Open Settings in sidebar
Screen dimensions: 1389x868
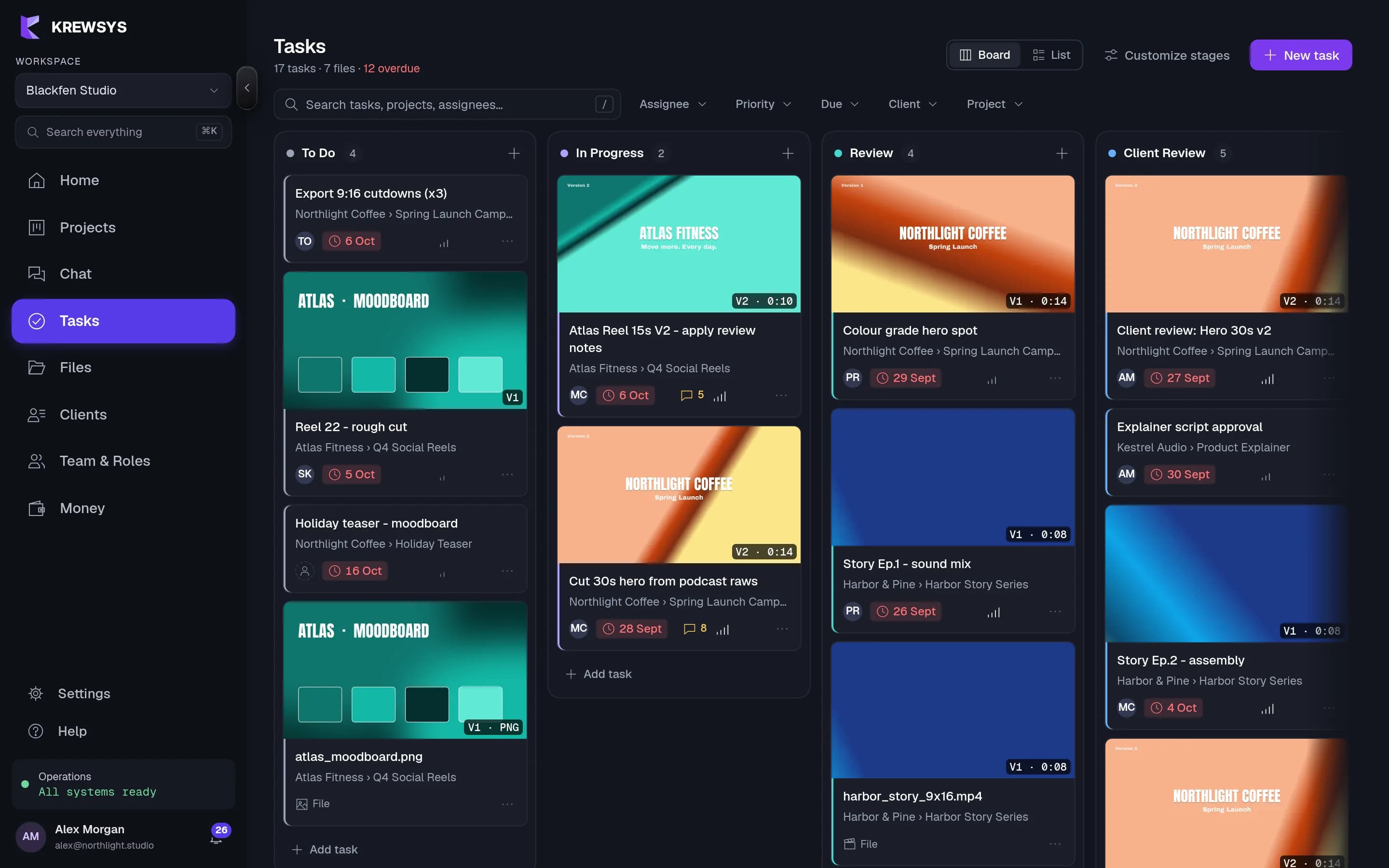pyautogui.click(x=123, y=693)
